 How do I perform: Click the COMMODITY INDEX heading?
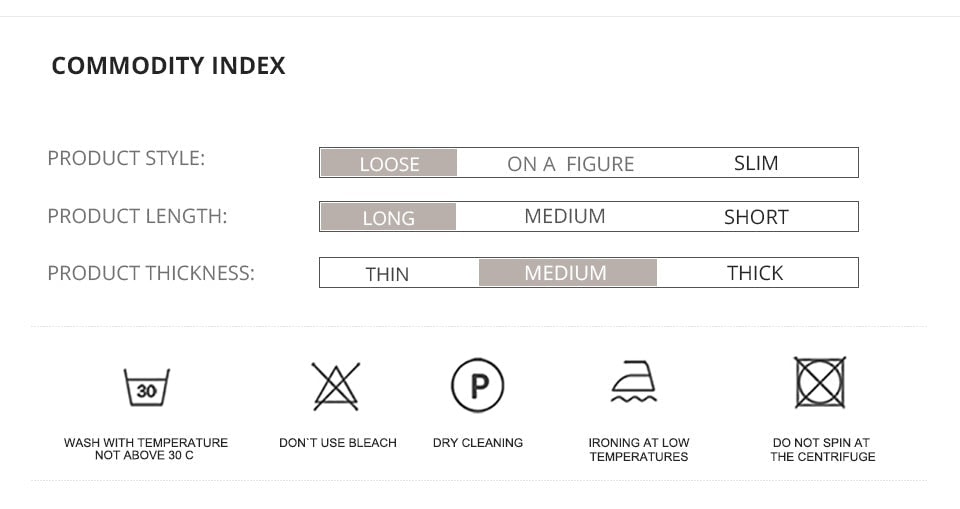[168, 66]
